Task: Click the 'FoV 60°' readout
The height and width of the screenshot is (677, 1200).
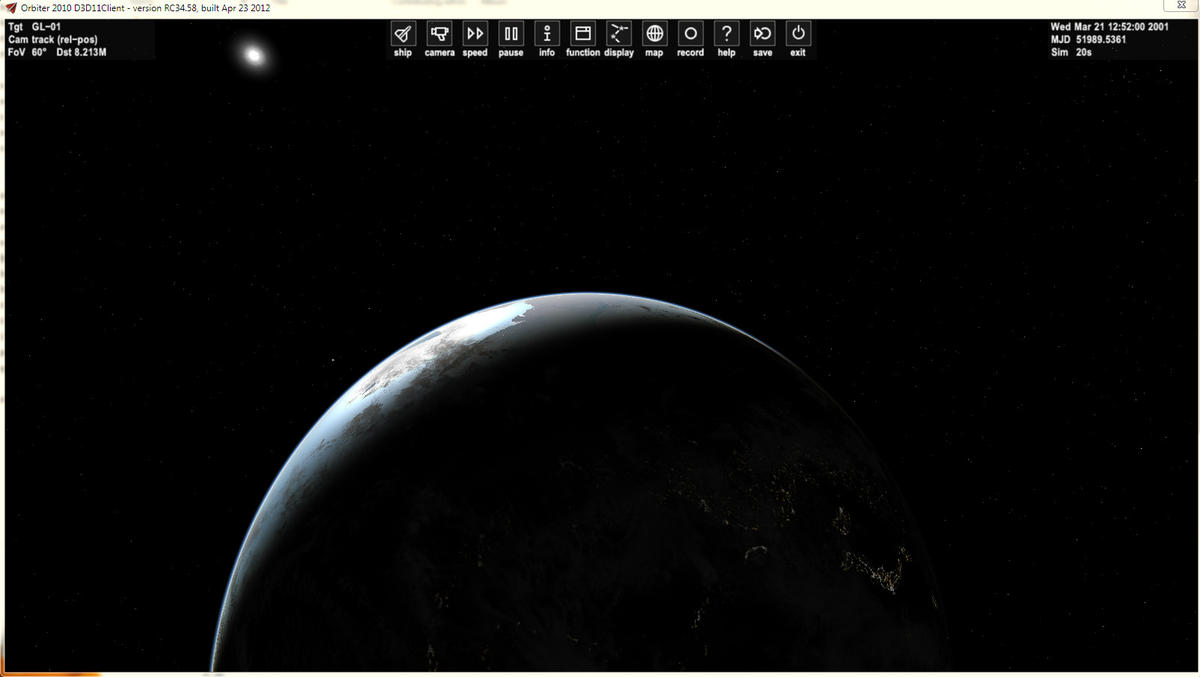Action: 28,52
